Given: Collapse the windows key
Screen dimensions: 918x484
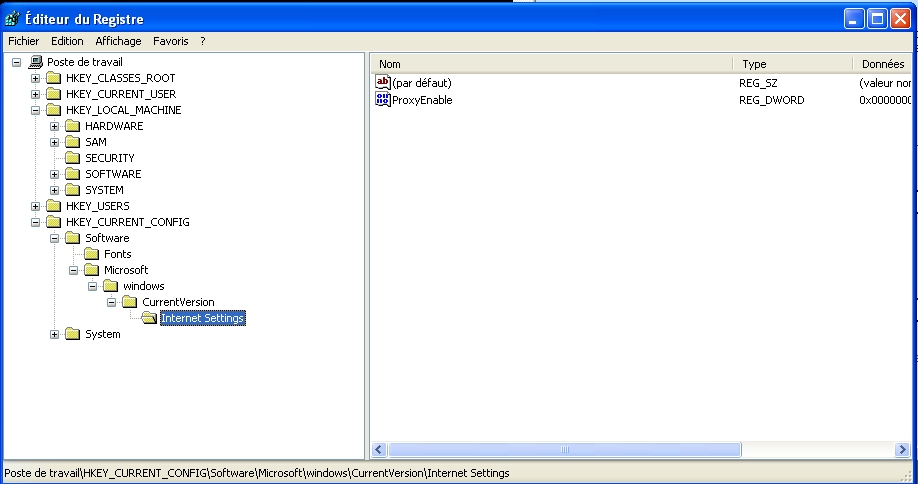Looking at the screenshot, I should click(x=93, y=286).
